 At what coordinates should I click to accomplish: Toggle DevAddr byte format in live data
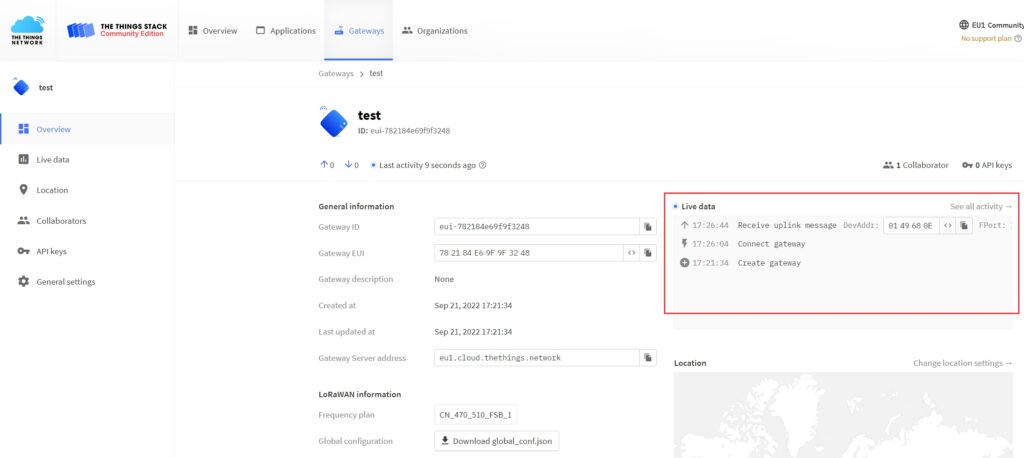[948, 226]
